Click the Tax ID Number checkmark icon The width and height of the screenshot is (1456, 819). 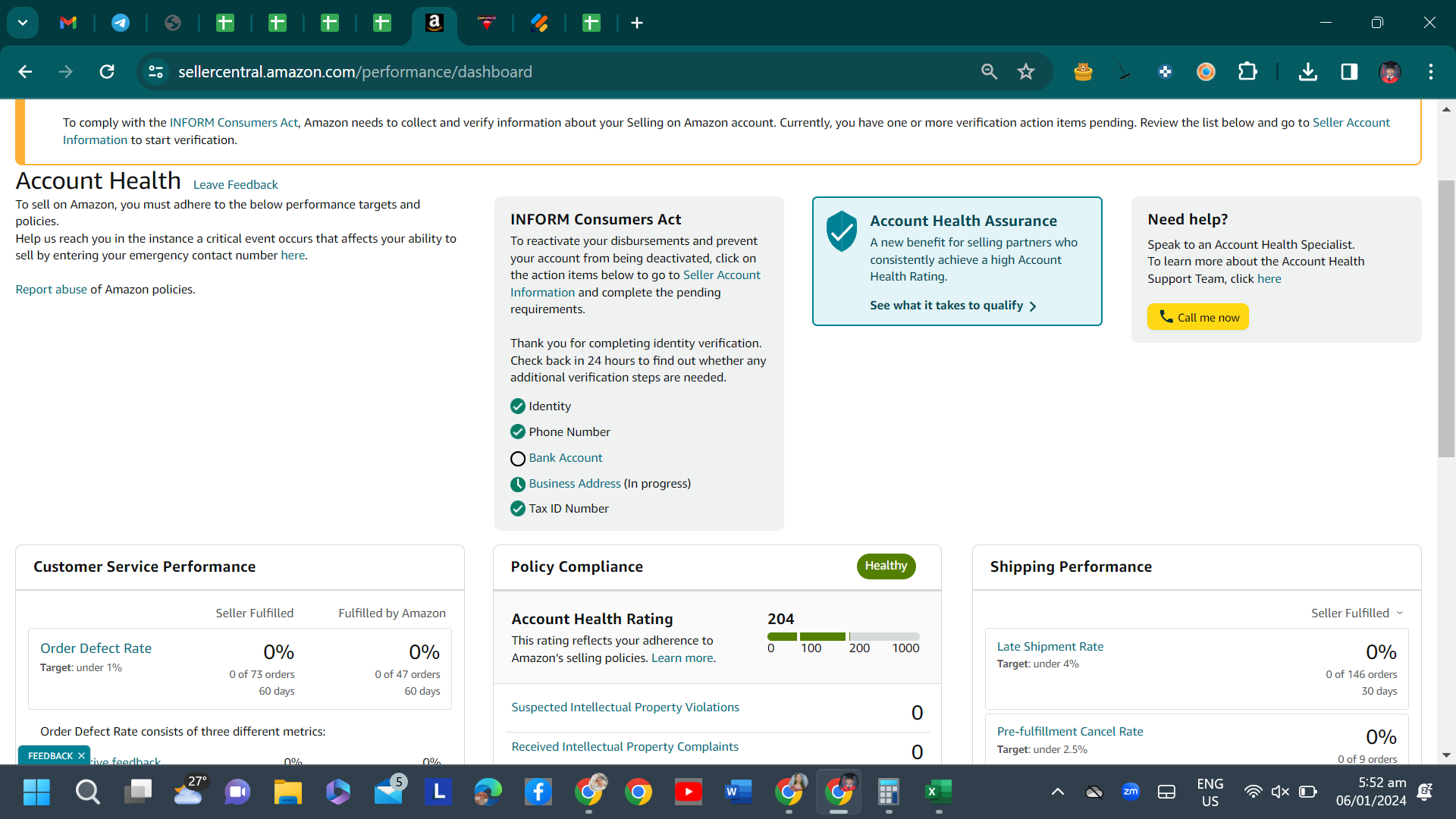coord(518,509)
